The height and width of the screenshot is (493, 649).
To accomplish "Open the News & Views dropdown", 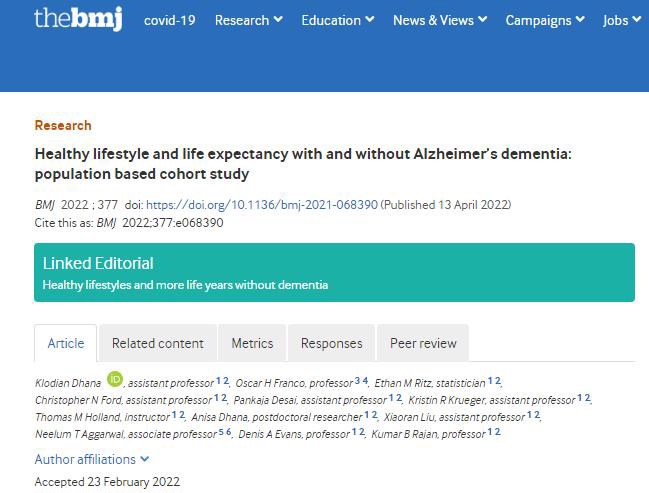I will pyautogui.click(x=440, y=20).
